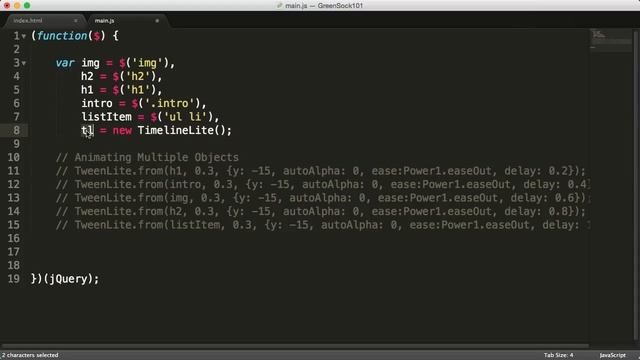The image size is (640, 360).
Task: Click the jQuery word on line 19
Action: [x=69, y=279]
